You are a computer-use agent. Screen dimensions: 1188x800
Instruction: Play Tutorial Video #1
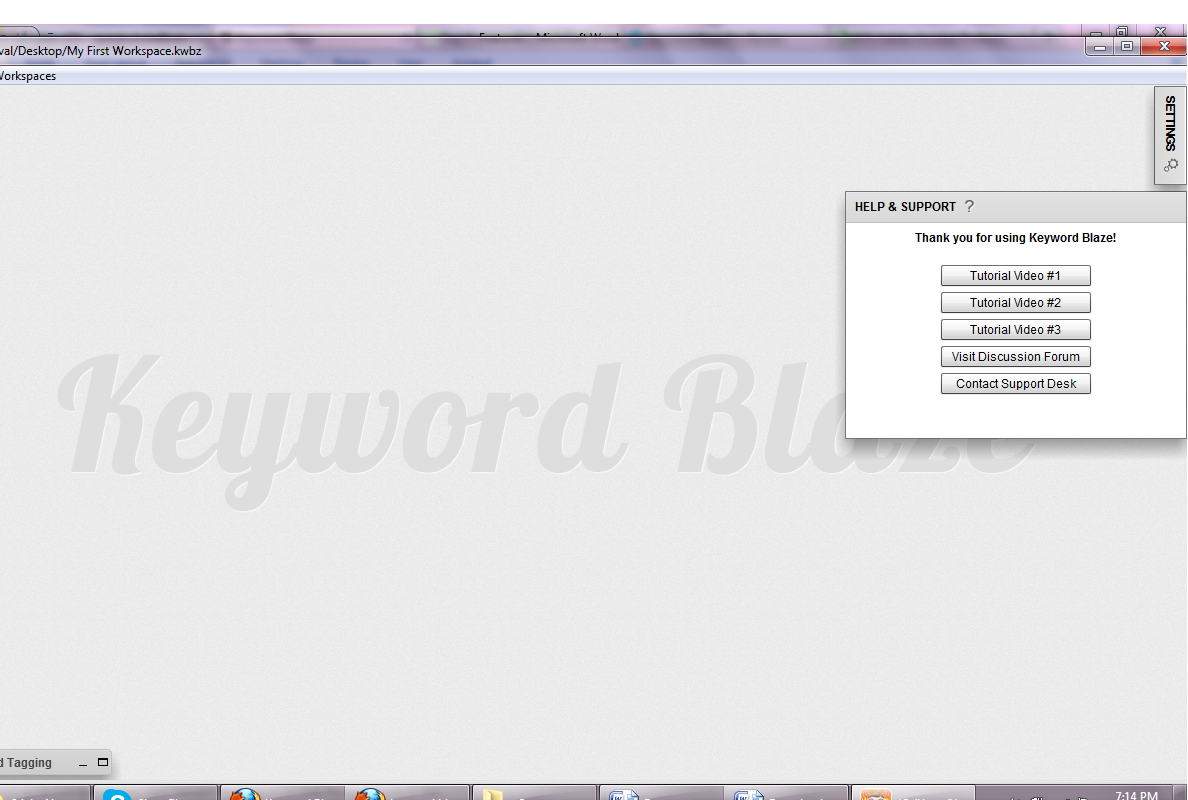[1015, 276]
